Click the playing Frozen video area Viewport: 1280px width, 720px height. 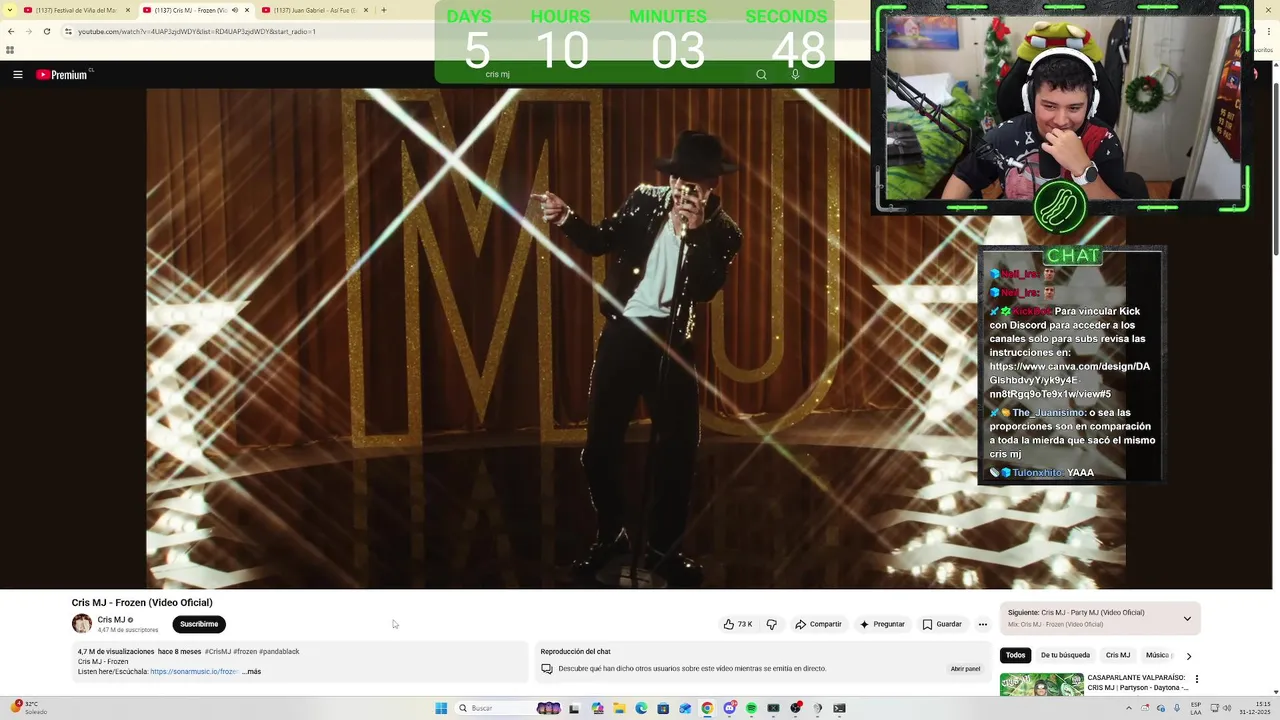pos(636,338)
